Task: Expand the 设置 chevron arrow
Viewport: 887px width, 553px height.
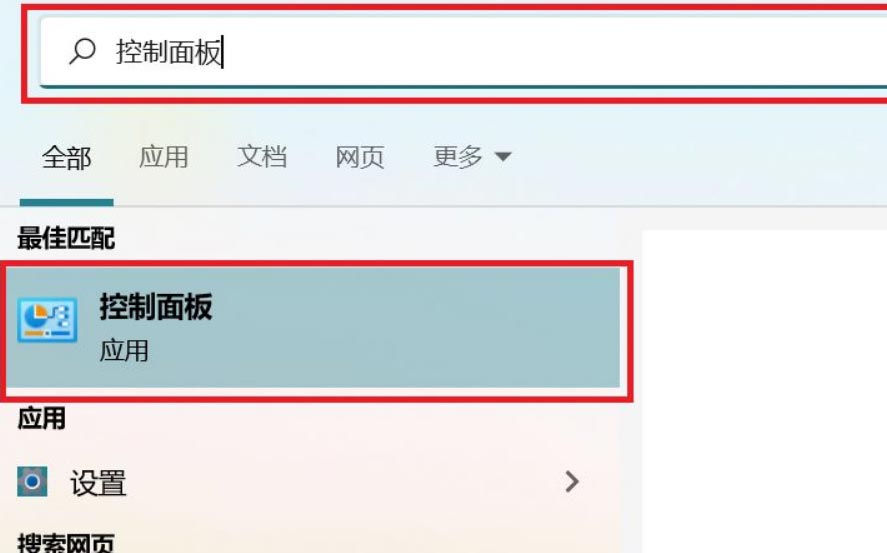Action: tap(572, 482)
